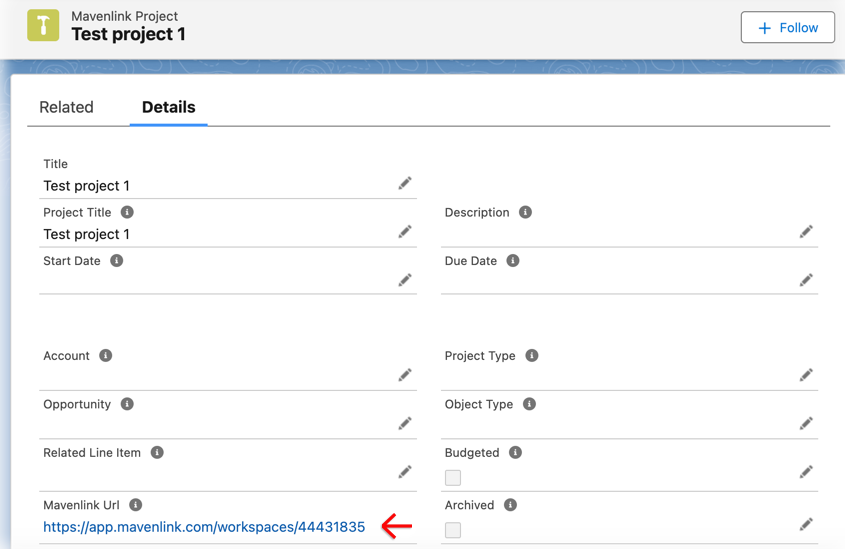845x549 pixels.
Task: Click the header title 'Test project 1'
Action: pos(129,34)
